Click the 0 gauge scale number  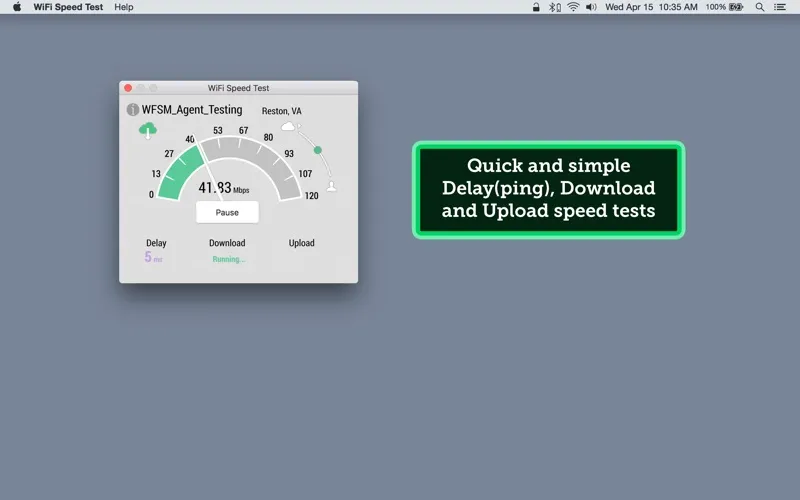(x=151, y=194)
